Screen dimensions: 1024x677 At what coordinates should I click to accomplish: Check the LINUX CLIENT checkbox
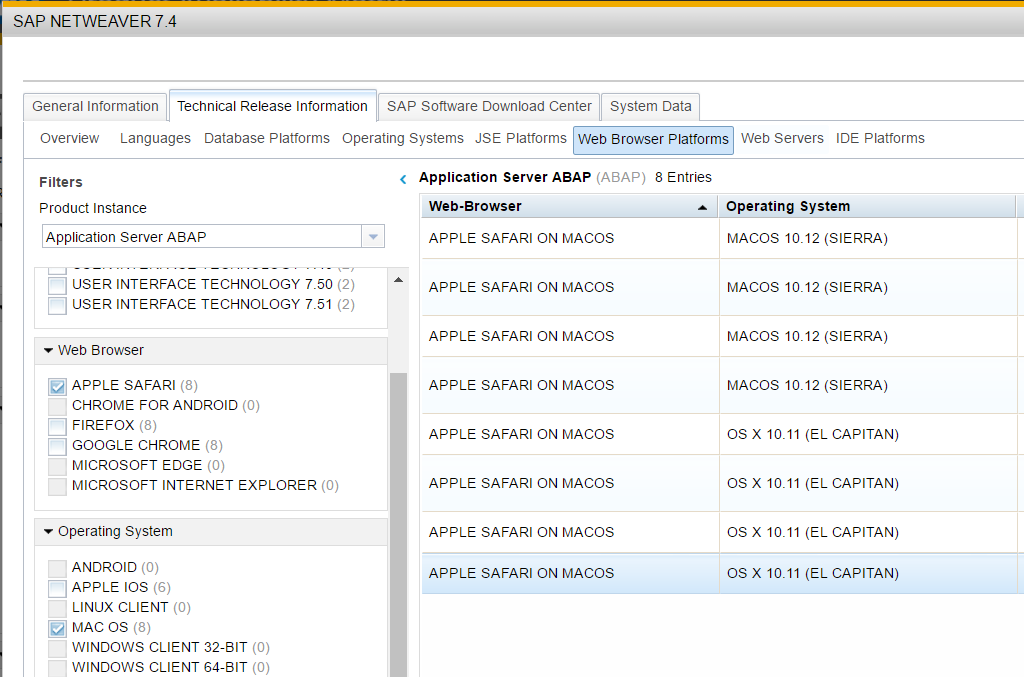pyautogui.click(x=57, y=608)
